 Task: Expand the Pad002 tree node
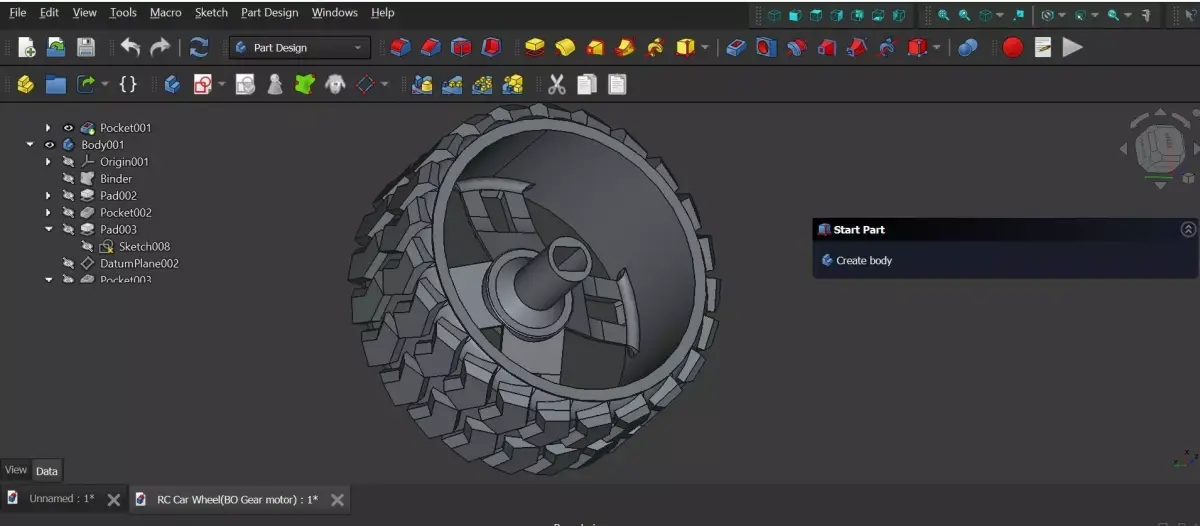[47, 196]
